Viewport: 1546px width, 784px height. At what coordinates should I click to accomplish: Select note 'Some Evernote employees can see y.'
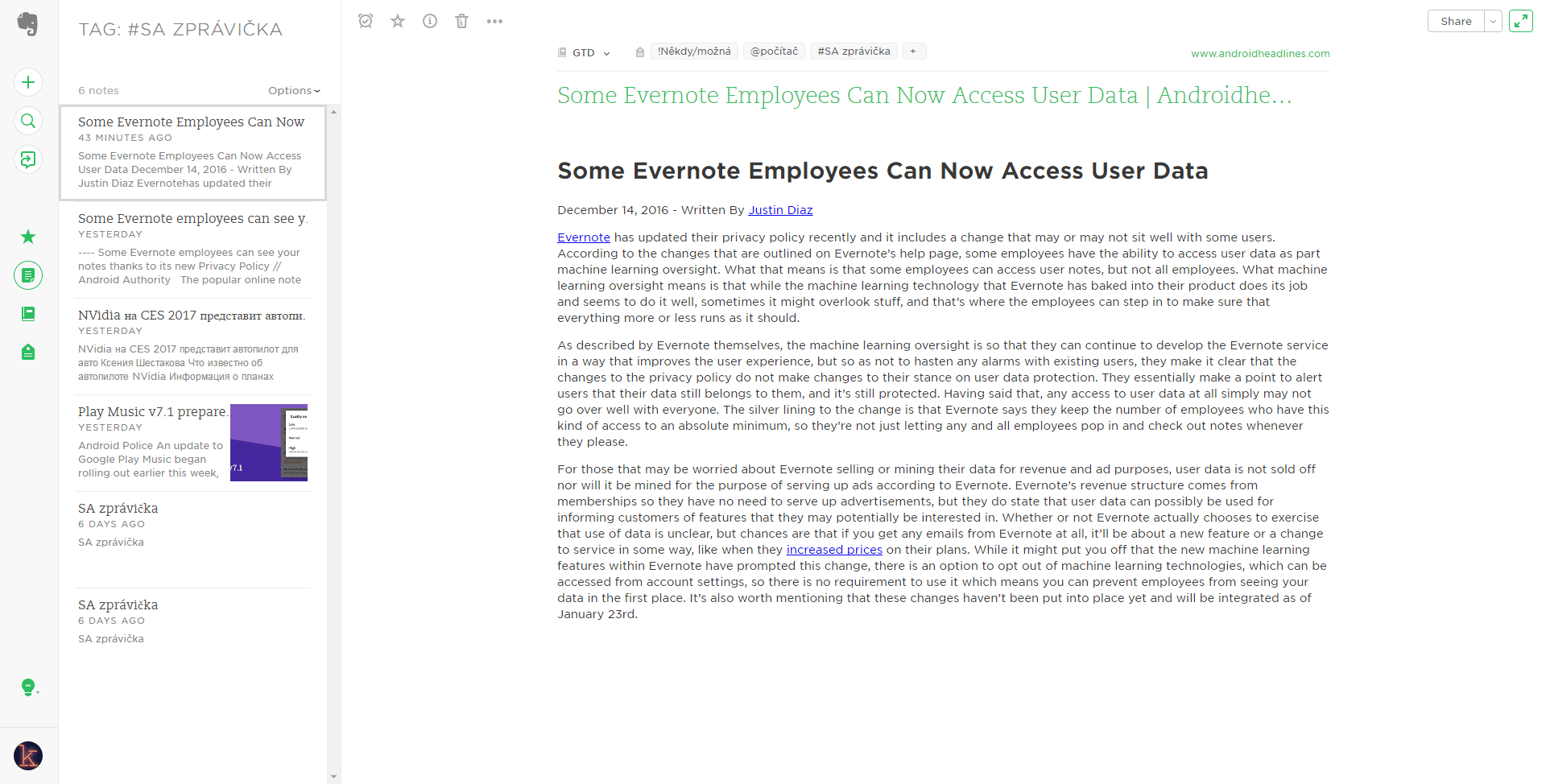193,250
